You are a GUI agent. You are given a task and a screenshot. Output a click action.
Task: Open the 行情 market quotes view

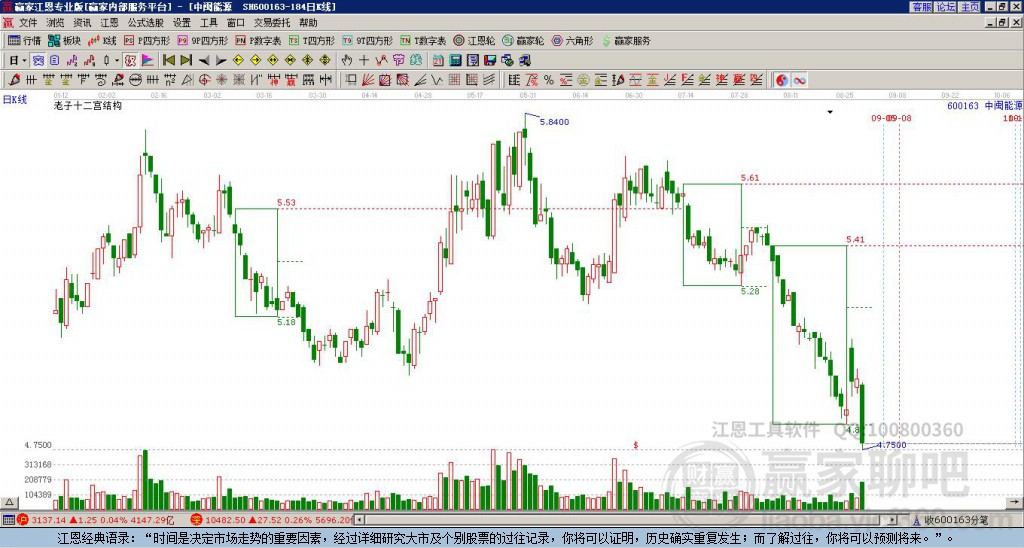pyautogui.click(x=24, y=40)
